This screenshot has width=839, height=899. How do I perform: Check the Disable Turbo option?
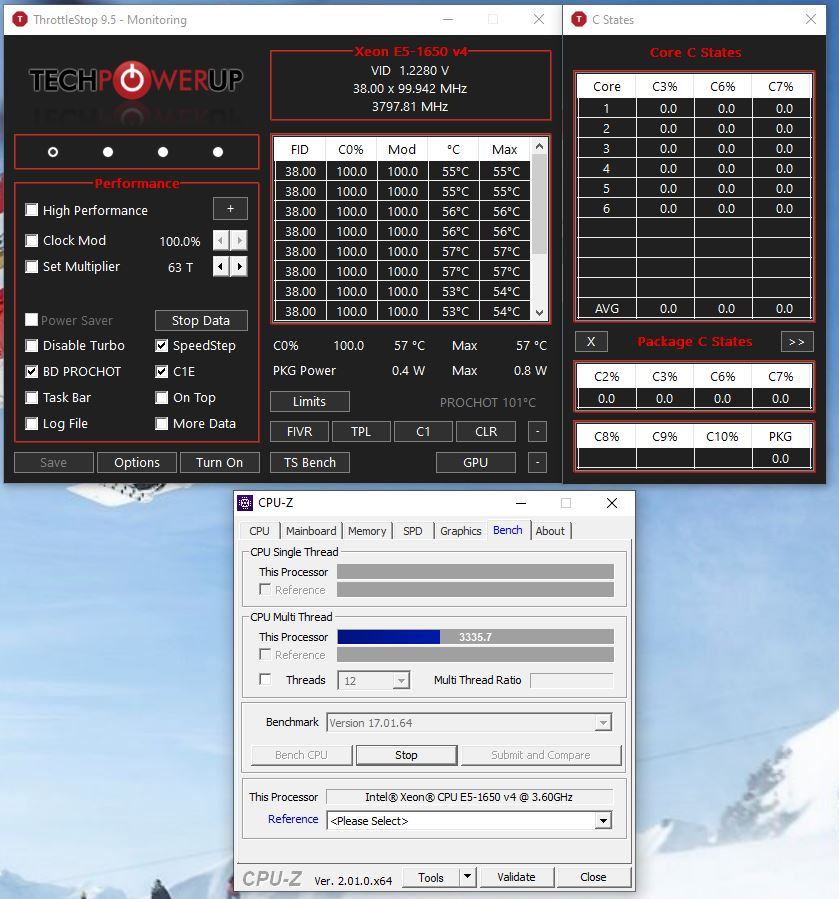[x=32, y=345]
